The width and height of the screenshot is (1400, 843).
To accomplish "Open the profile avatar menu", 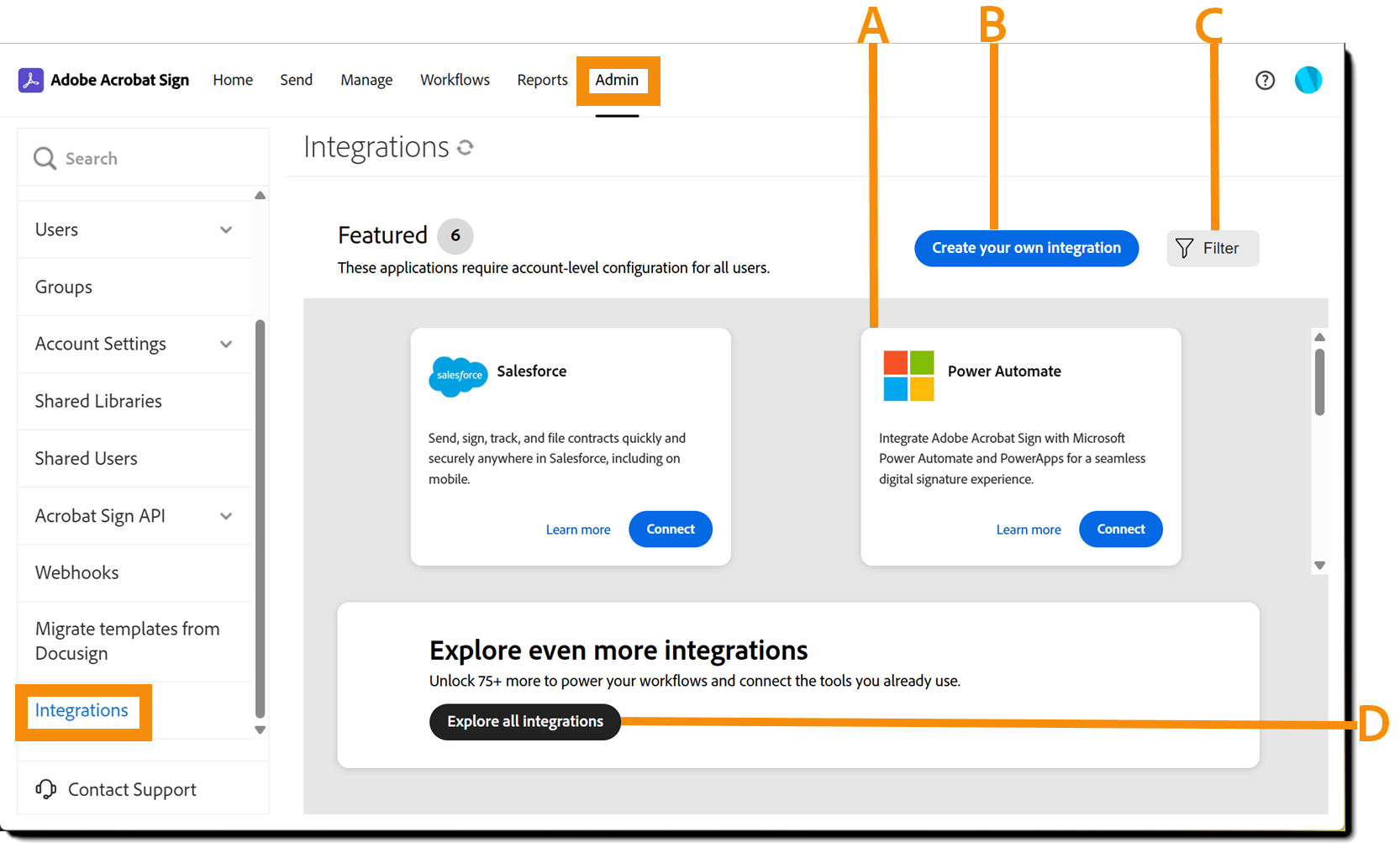I will [x=1308, y=80].
